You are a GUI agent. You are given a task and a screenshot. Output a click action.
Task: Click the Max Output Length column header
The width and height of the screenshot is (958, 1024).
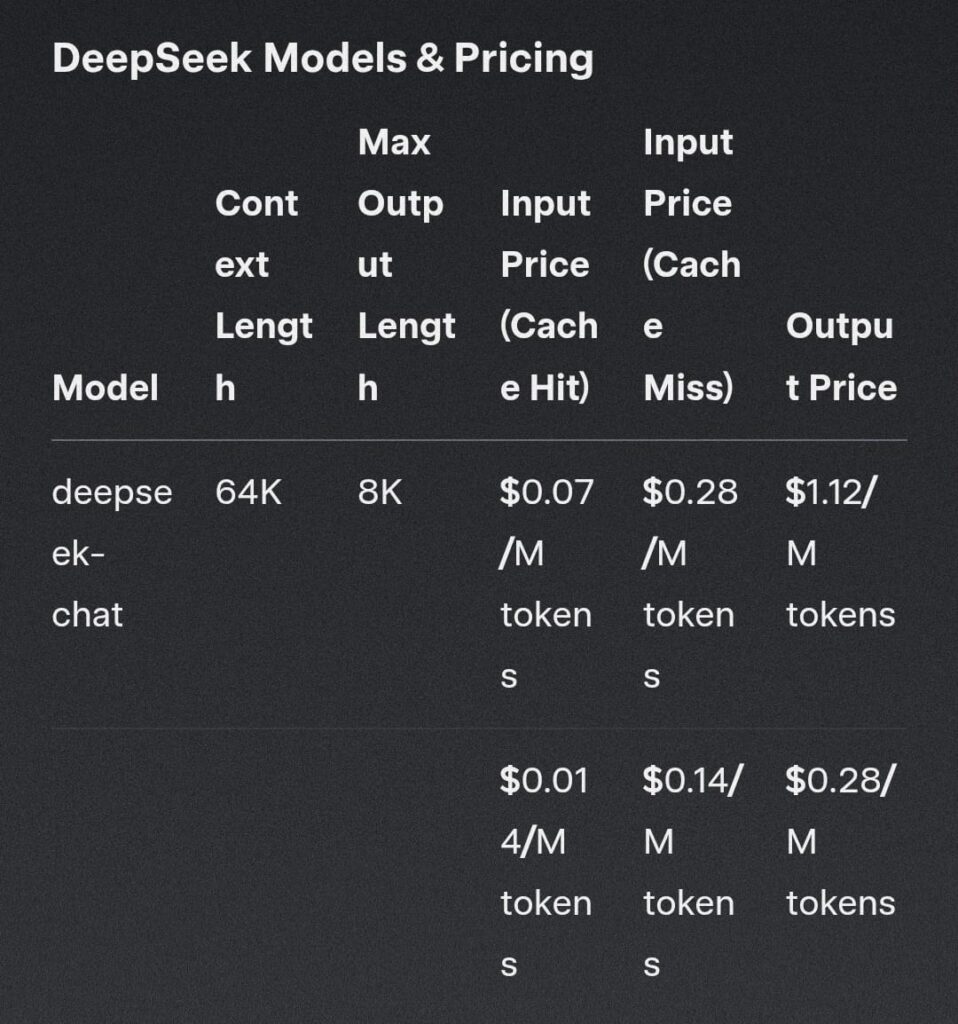[x=406, y=264]
